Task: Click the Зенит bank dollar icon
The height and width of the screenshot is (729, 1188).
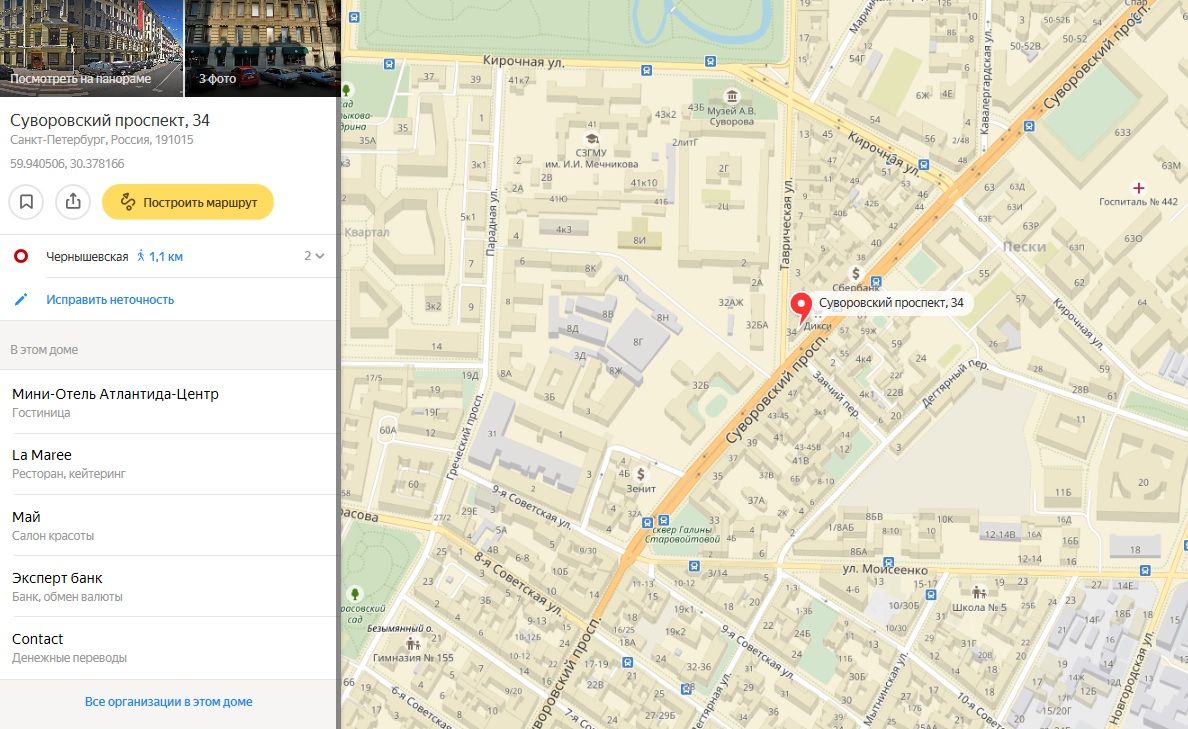Action: [x=640, y=474]
